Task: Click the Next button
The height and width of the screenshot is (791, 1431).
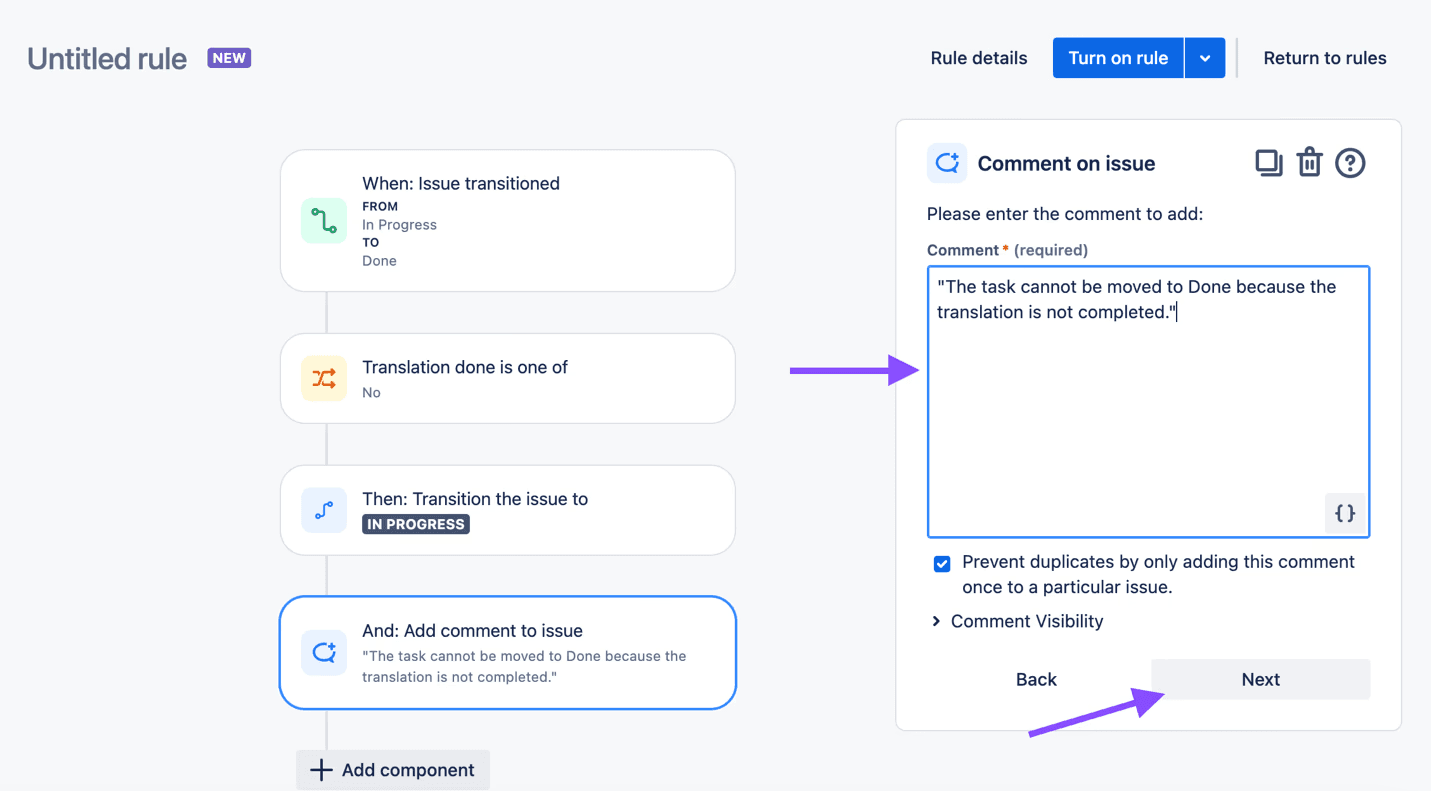Action: (1260, 679)
